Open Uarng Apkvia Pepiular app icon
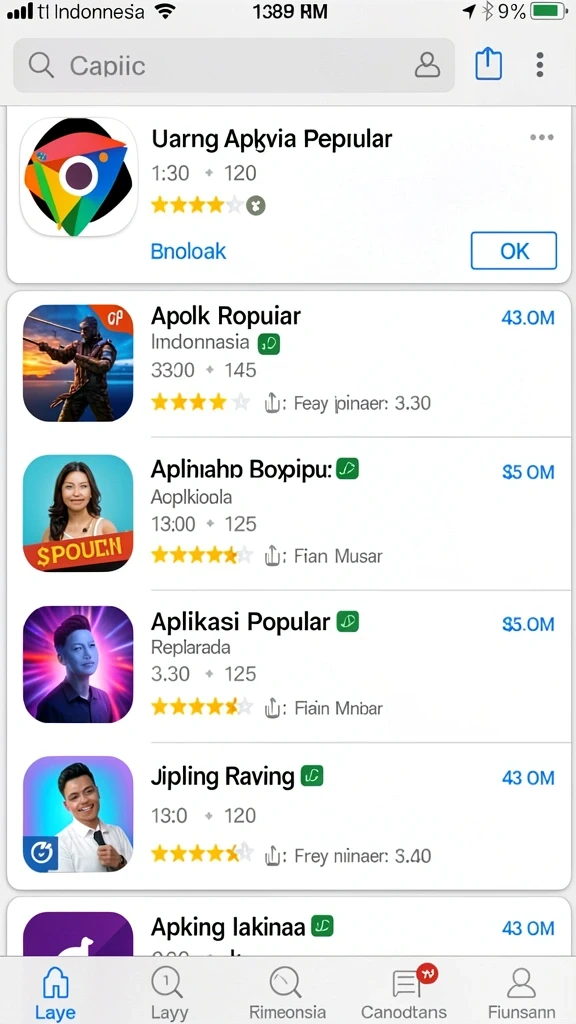 [x=78, y=177]
